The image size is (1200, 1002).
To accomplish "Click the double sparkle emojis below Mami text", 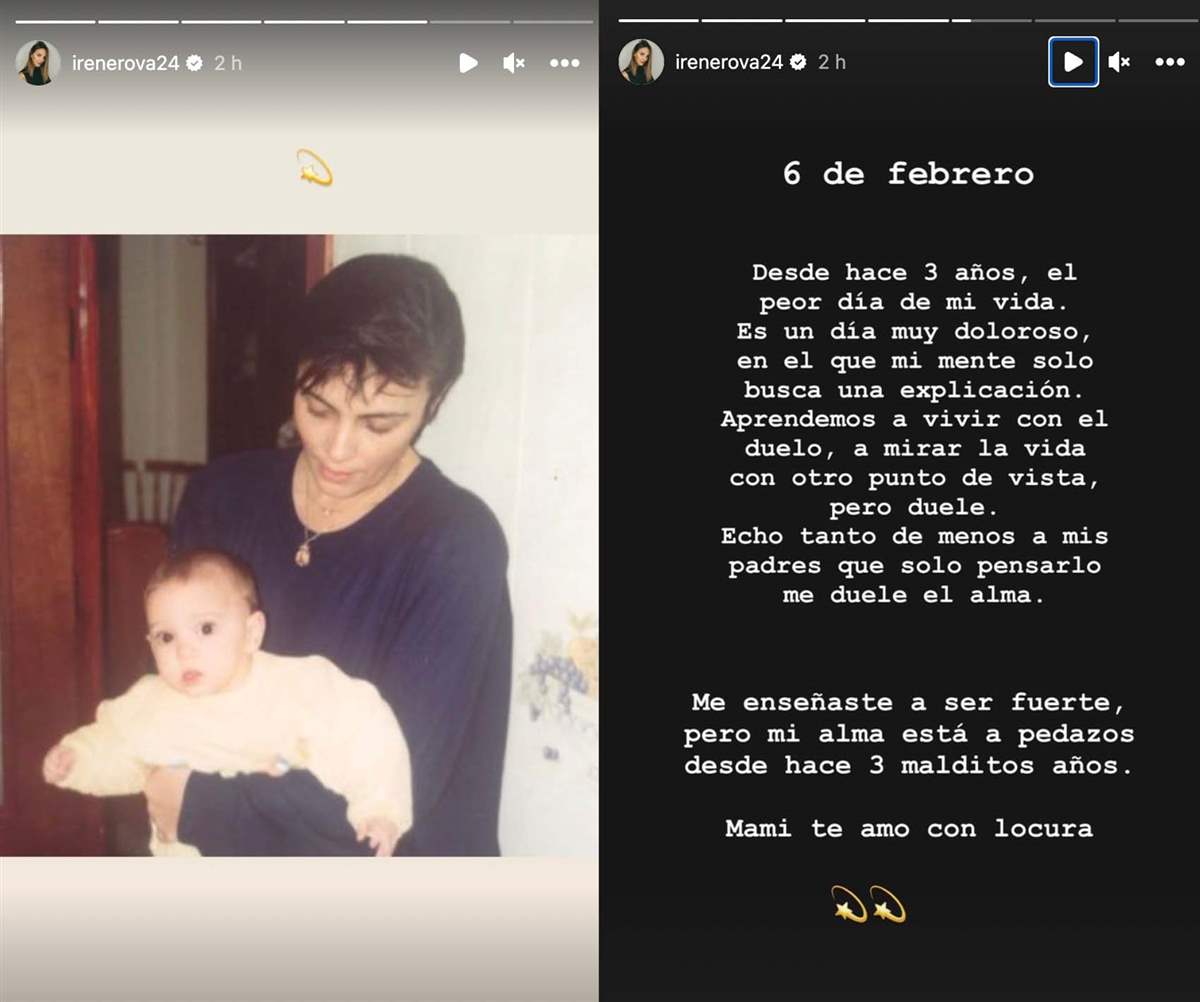I will tap(869, 904).
